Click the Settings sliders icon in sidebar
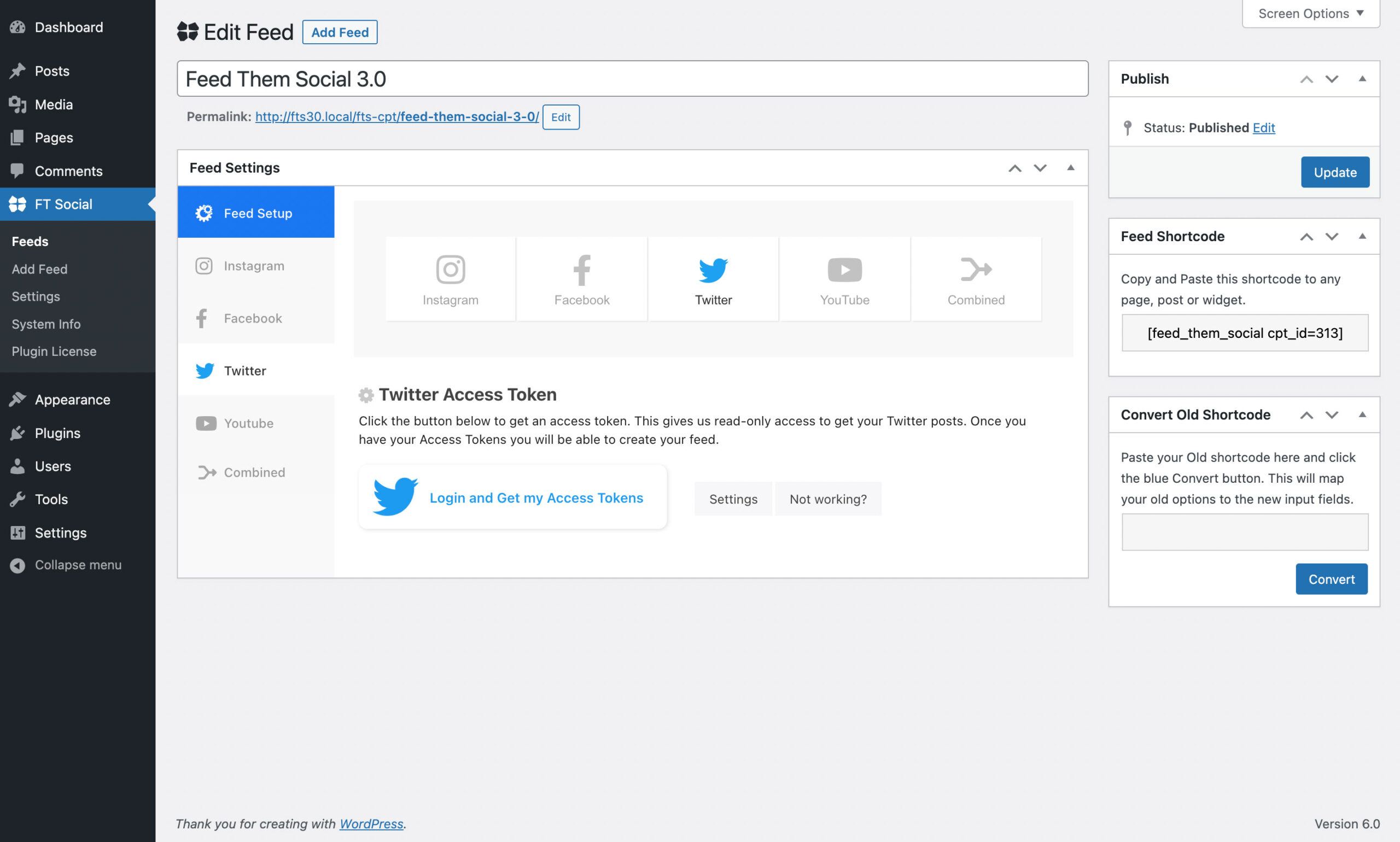Viewport: 1400px width, 842px height. coord(17,532)
